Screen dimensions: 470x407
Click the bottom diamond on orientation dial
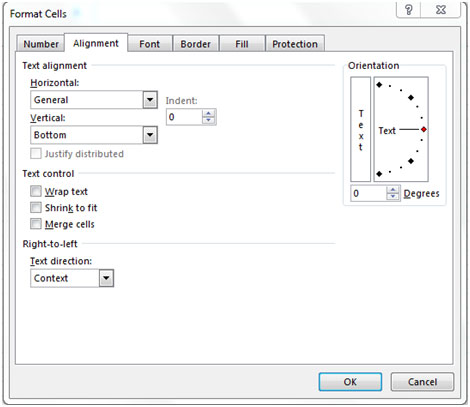pyautogui.click(x=379, y=174)
